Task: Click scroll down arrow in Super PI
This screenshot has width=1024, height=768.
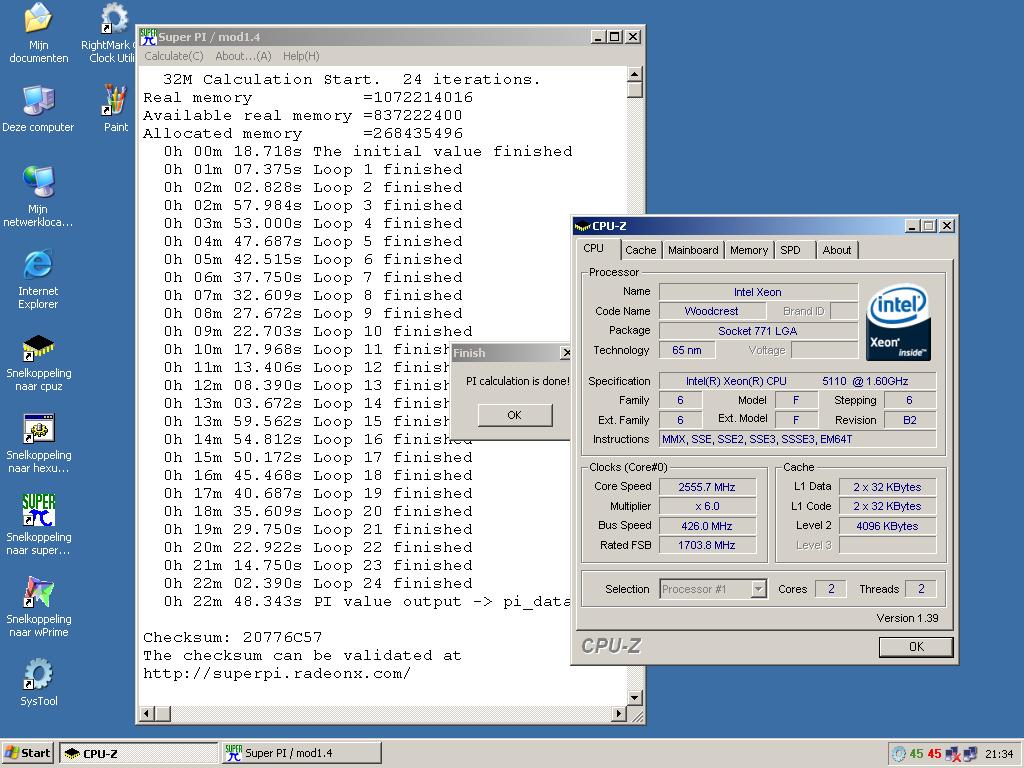Action: (634, 697)
